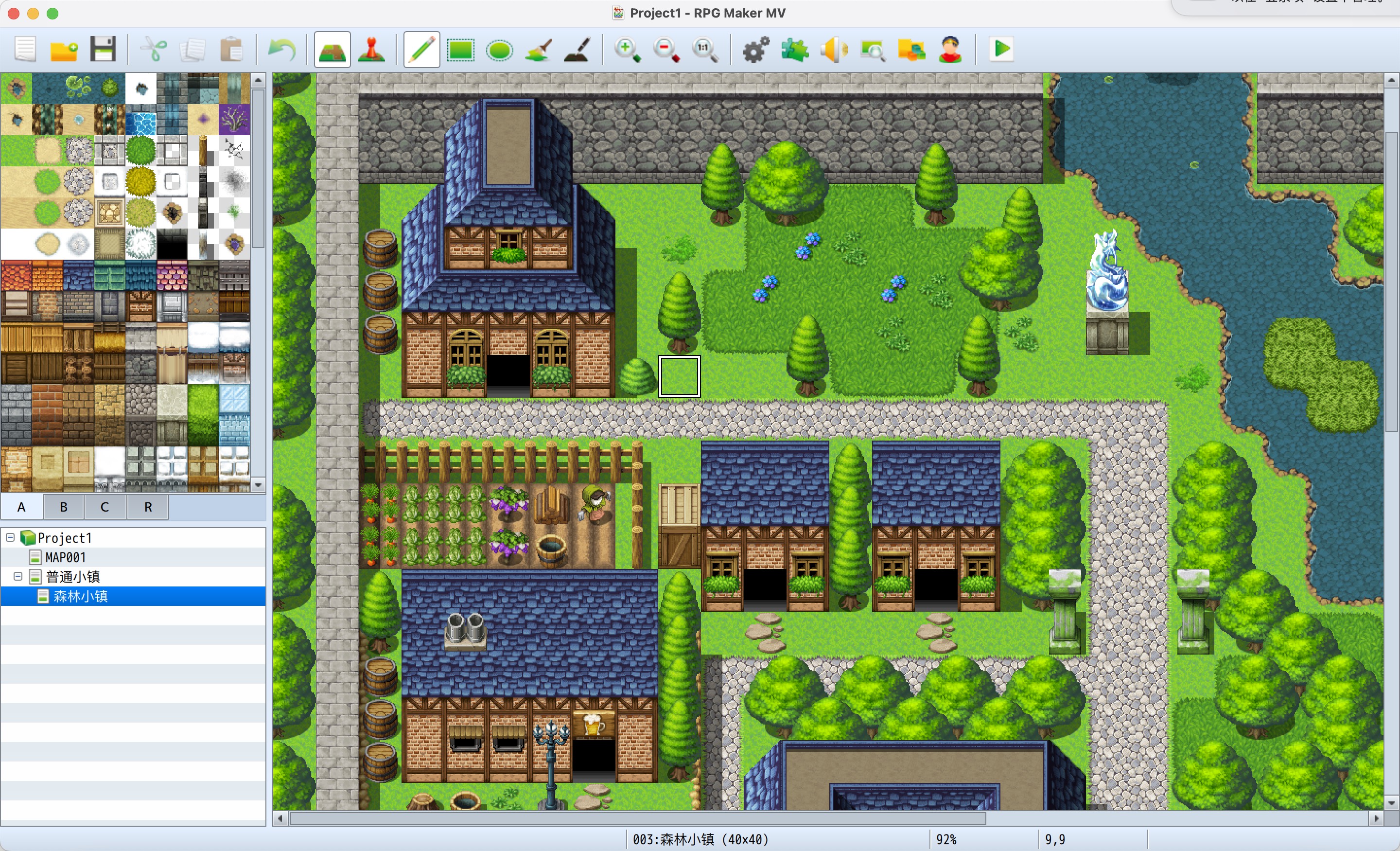Open the Resource Manager icon
Screen dimensions: 1400x851
tap(911, 50)
